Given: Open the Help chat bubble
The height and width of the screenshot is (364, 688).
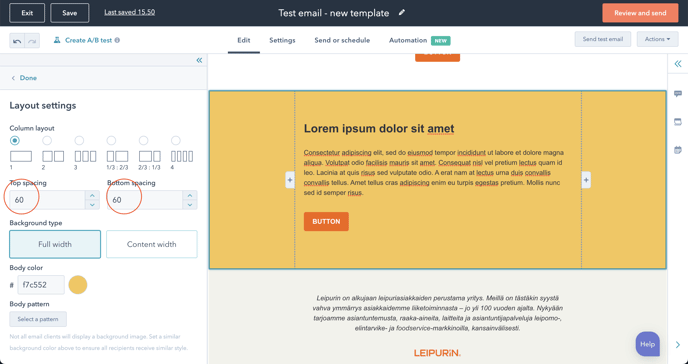Looking at the screenshot, I should coord(648,344).
